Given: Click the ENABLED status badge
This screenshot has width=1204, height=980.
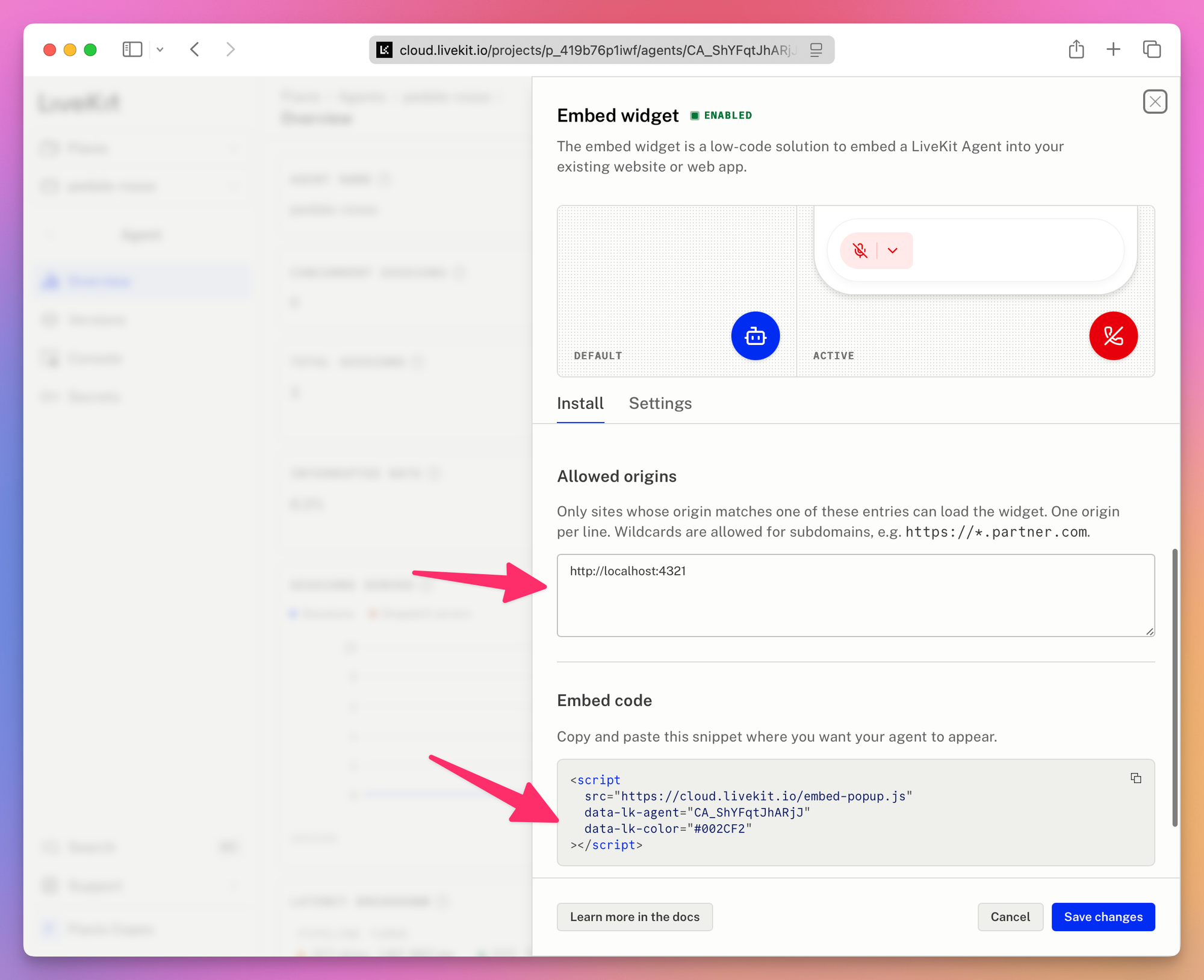Looking at the screenshot, I should point(721,116).
